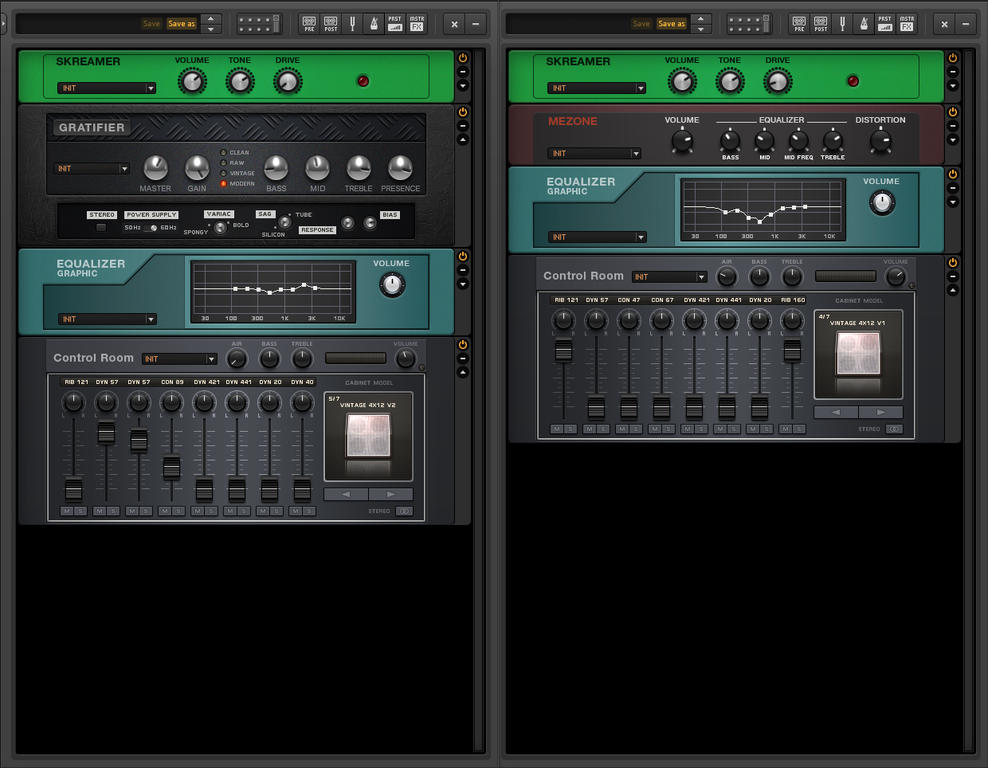988x768 pixels.
Task: Open PRE tape deck in Gratifier rack toolbar
Action: (309, 24)
